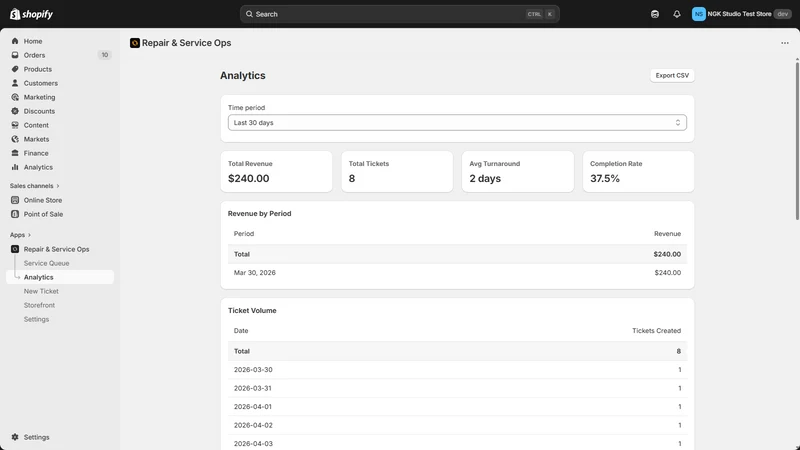This screenshot has height=450, width=800.
Task: Open Online Store channel
Action: point(42,200)
